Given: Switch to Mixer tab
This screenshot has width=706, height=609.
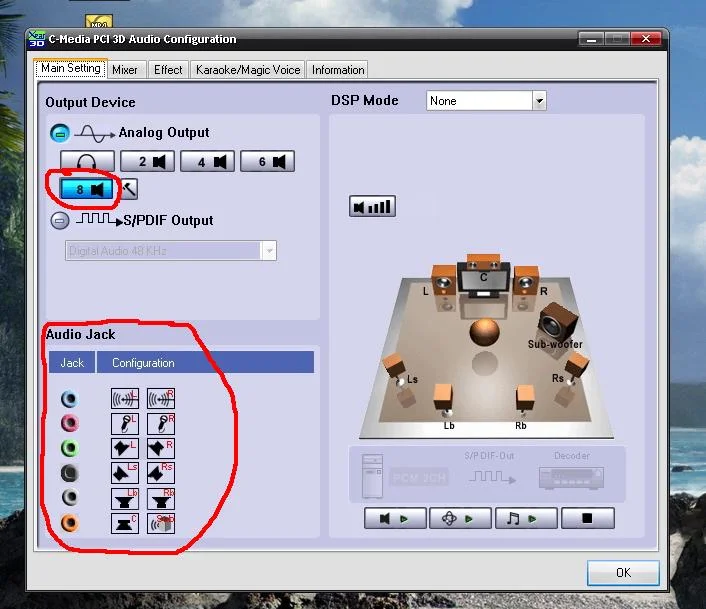Looking at the screenshot, I should [125, 70].
